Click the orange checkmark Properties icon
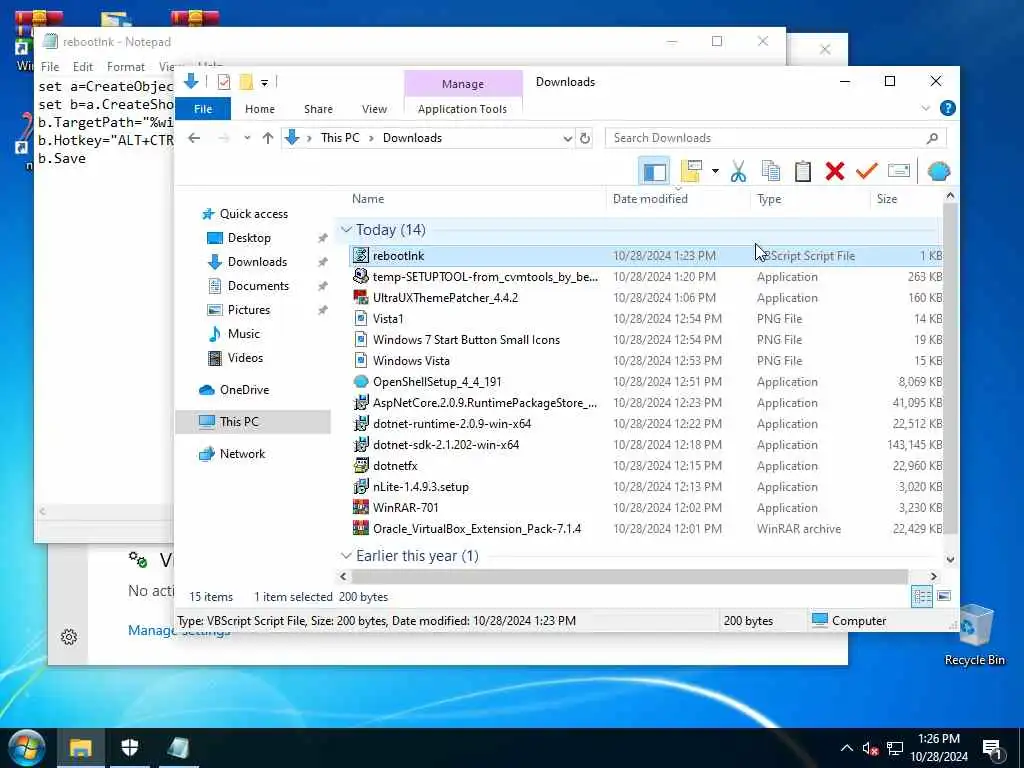 (867, 172)
